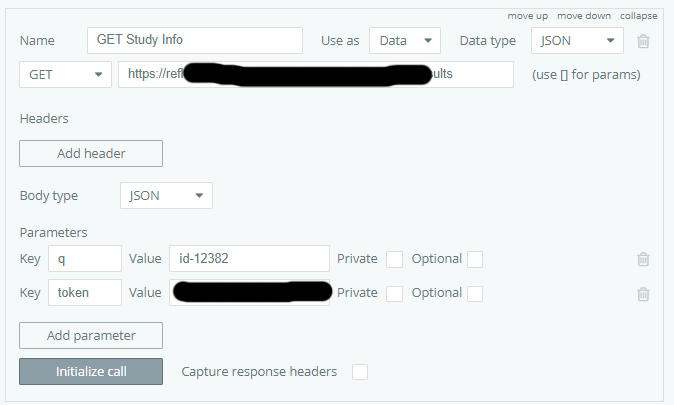The width and height of the screenshot is (674, 405).
Task: Delete the API call via top trash icon
Action: [643, 41]
